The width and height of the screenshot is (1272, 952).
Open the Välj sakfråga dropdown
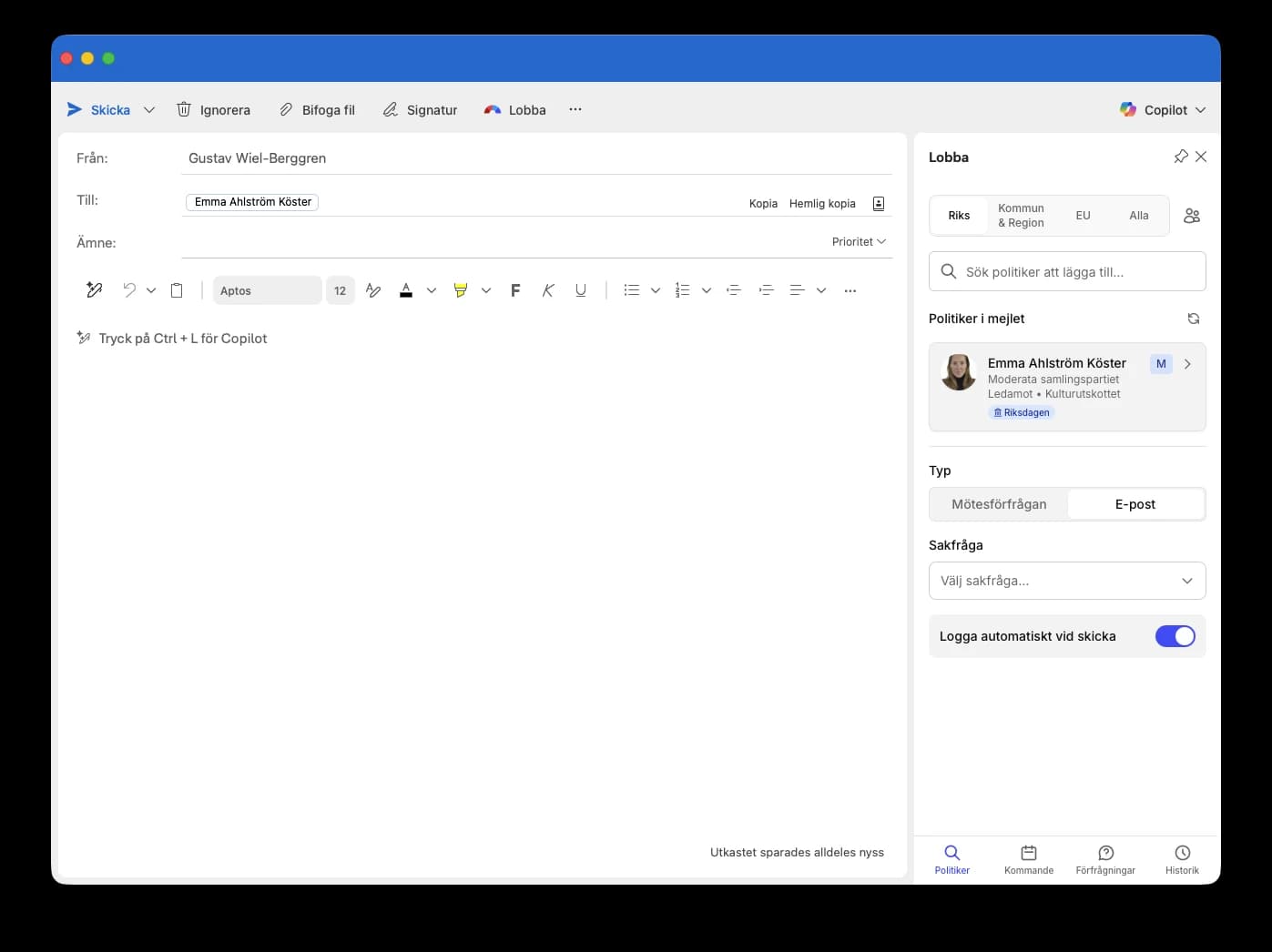click(x=1067, y=581)
